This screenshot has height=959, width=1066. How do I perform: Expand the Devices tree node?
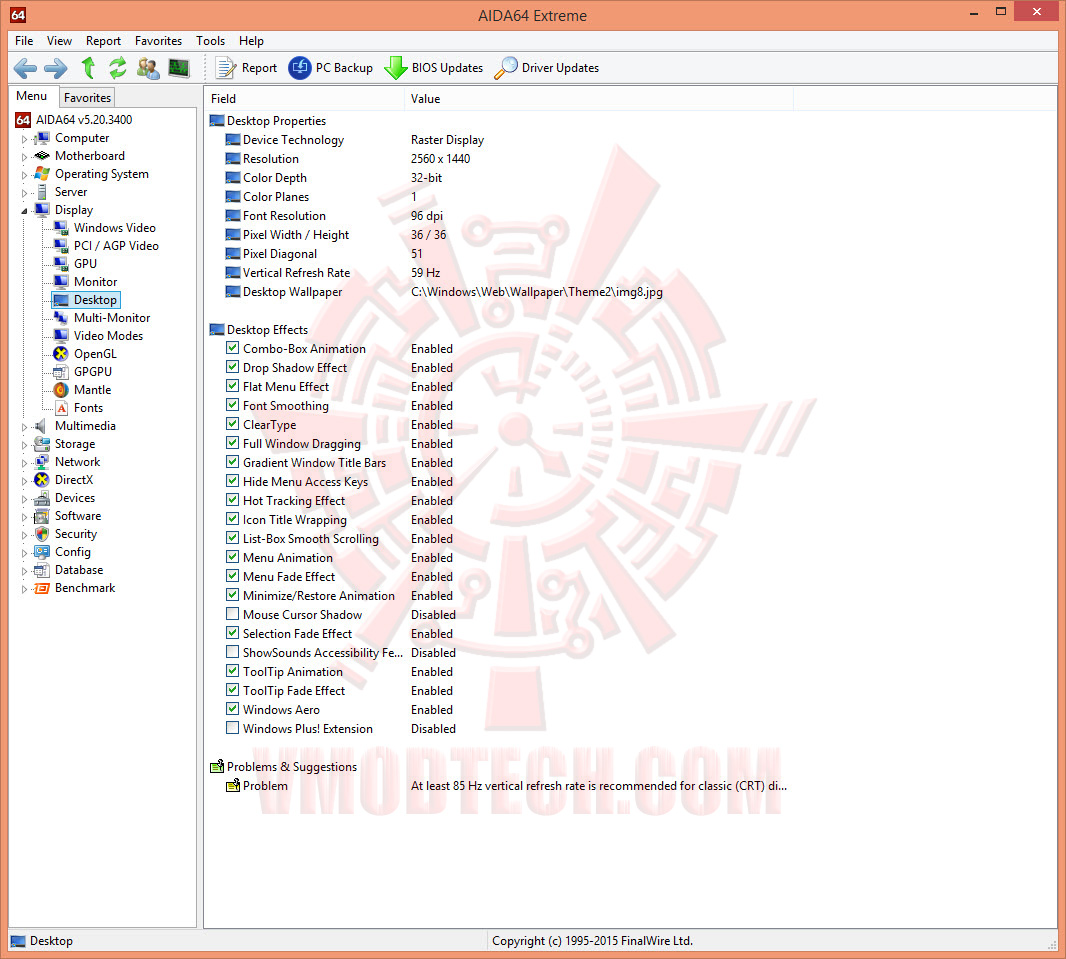(24, 499)
